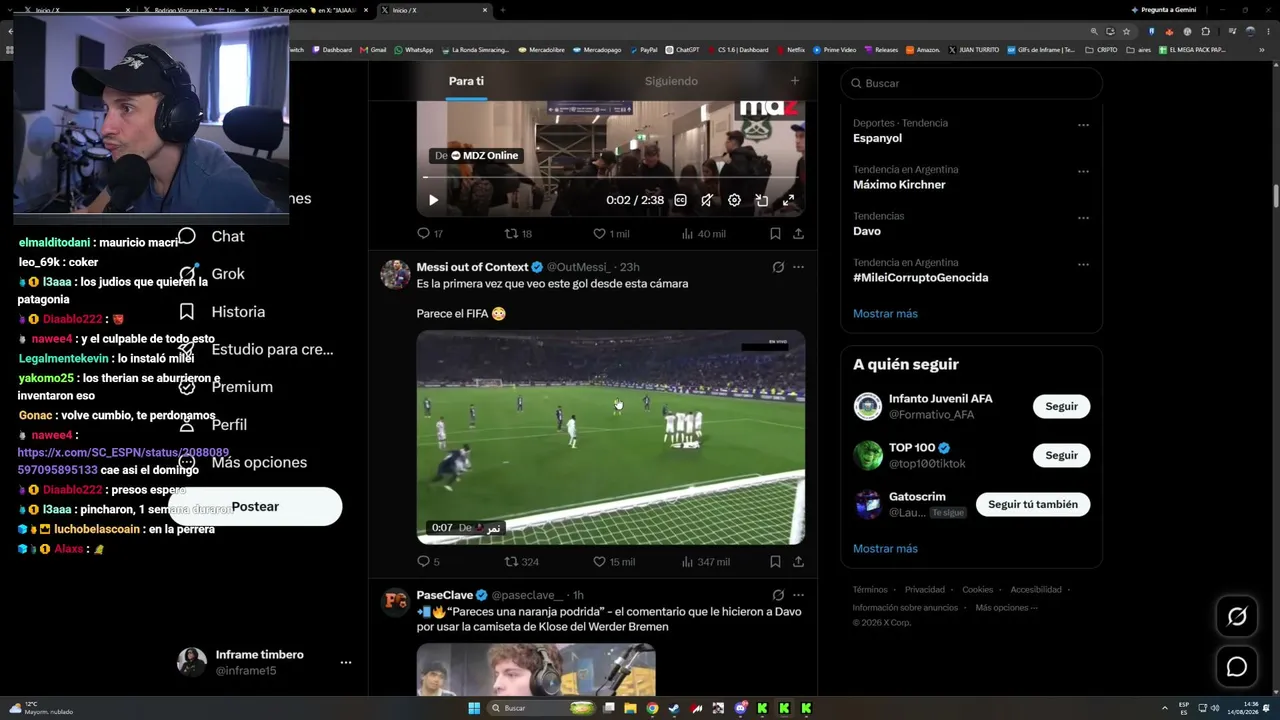
Task: Open the Messi out of Context profile avatar
Action: tap(396, 274)
